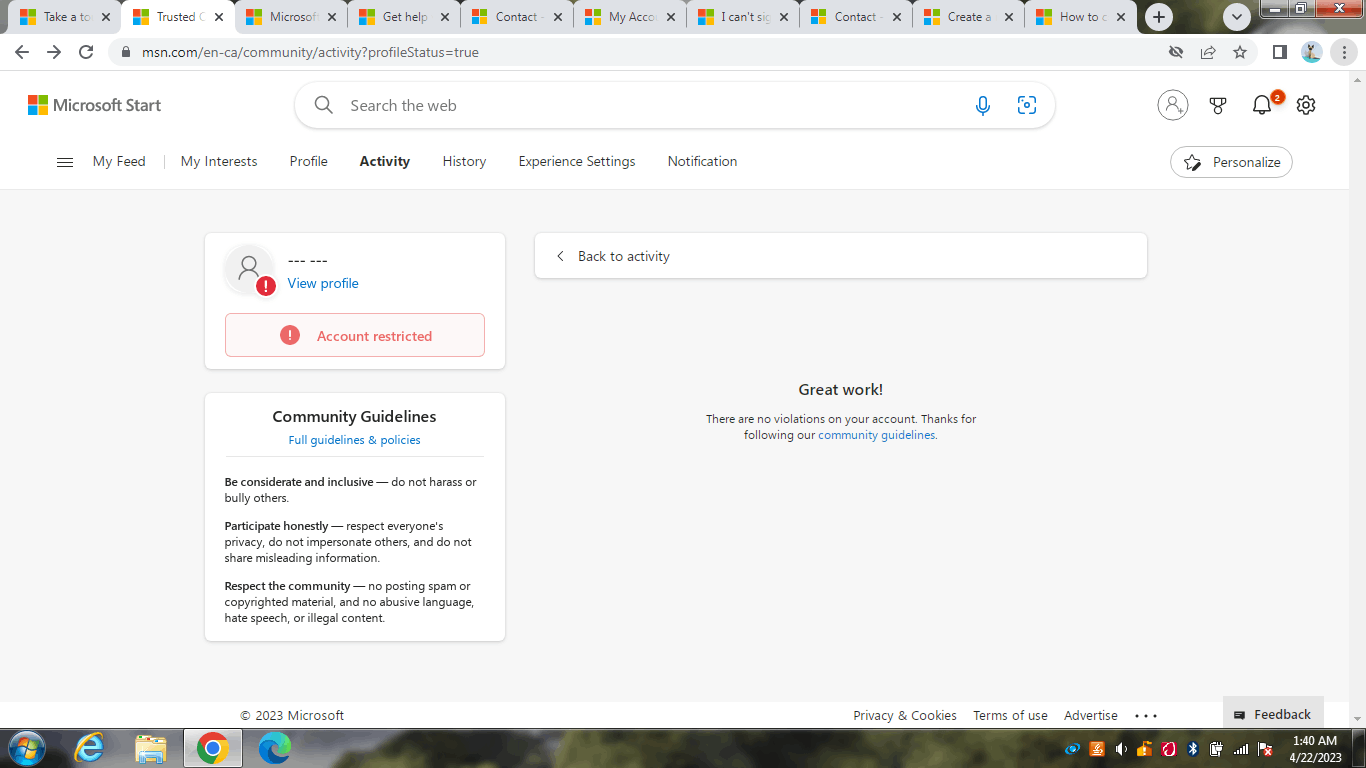The width and height of the screenshot is (1366, 768).
Task: Open Experience Settings tab
Action: [x=577, y=161]
